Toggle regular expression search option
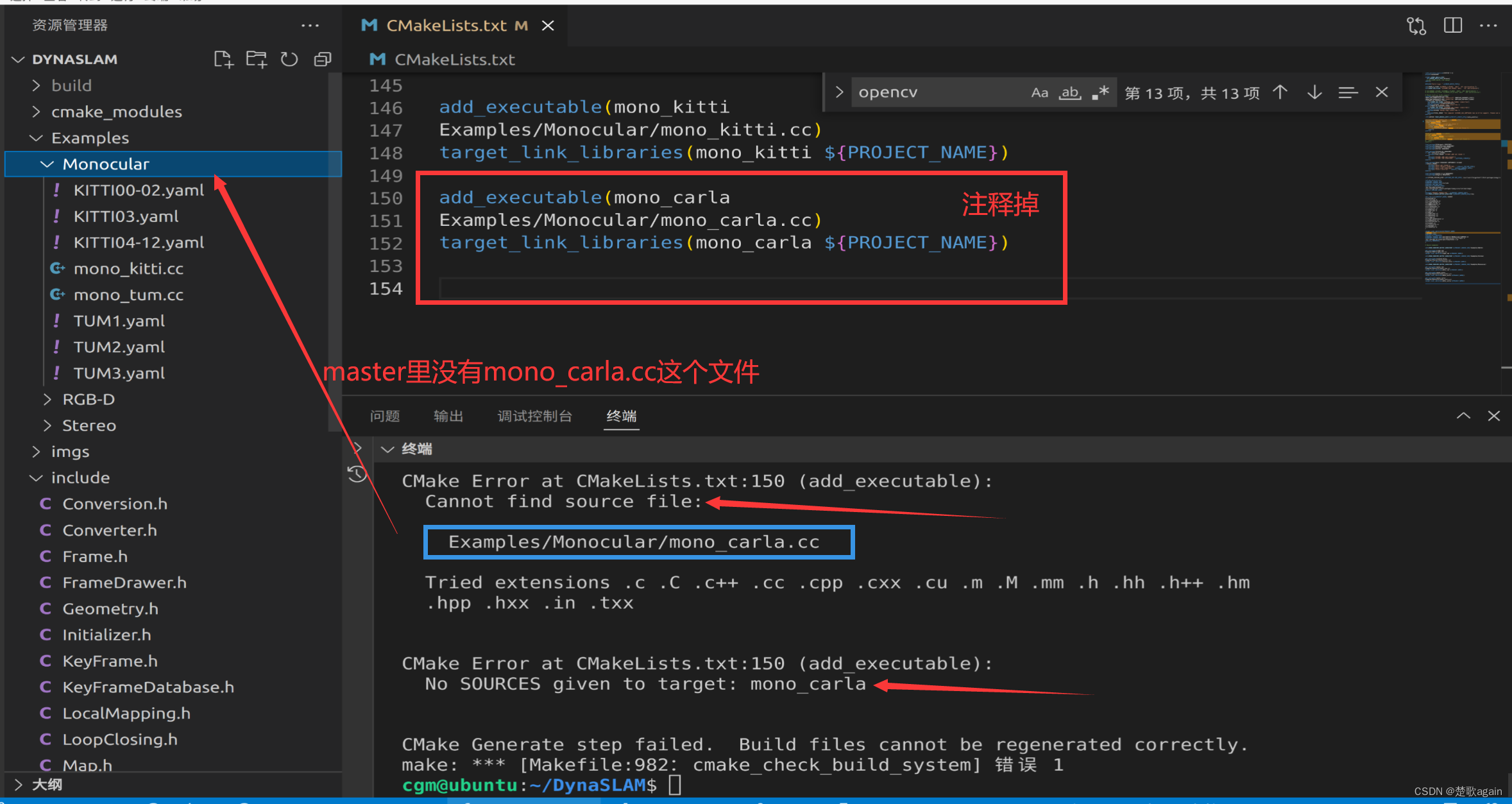The height and width of the screenshot is (804, 1512). click(1100, 93)
